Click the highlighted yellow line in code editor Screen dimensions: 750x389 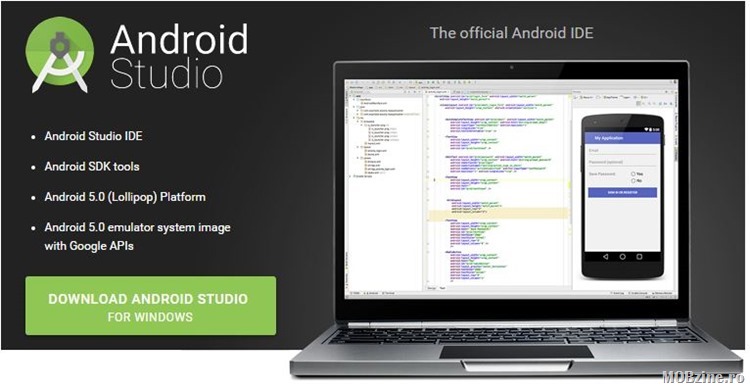point(497,214)
